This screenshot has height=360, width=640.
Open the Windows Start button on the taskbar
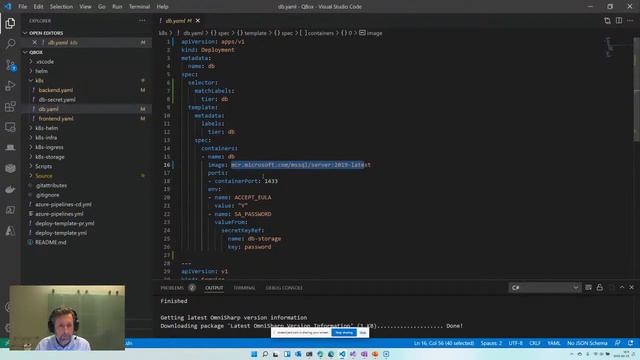(254, 354)
